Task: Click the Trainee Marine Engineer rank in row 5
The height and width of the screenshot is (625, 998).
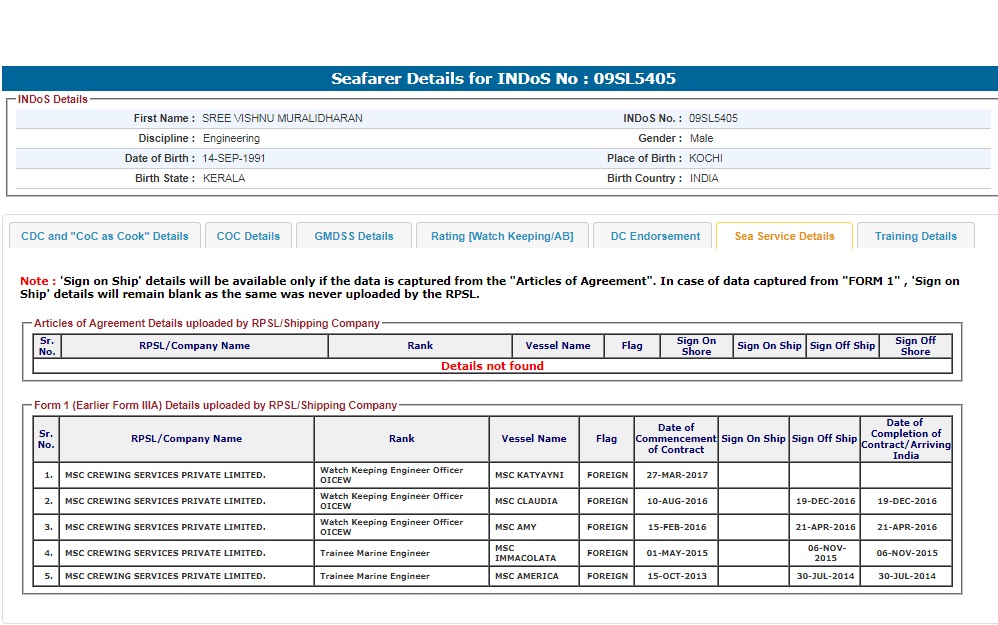Action: point(375,576)
